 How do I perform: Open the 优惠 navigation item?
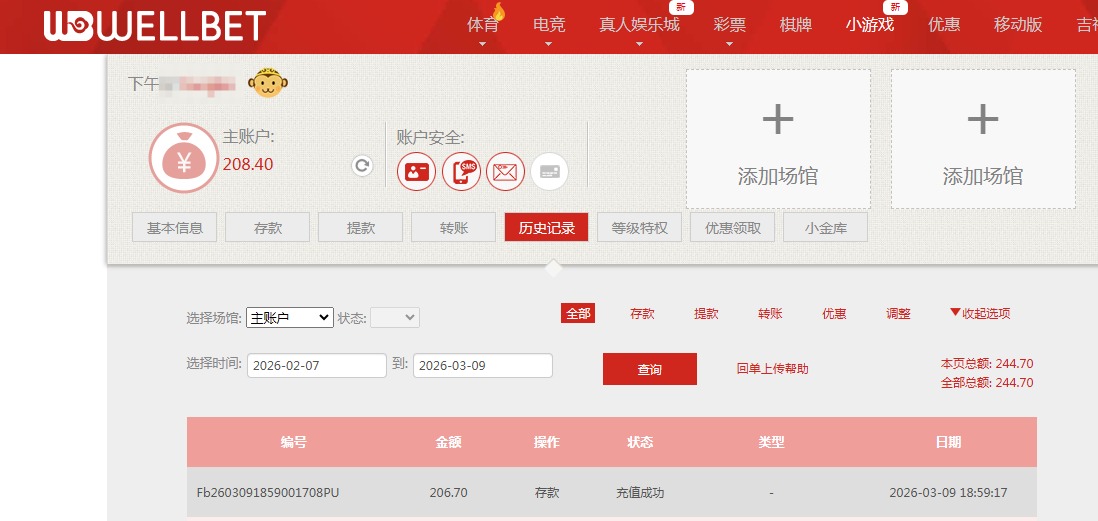pyautogui.click(x=944, y=25)
